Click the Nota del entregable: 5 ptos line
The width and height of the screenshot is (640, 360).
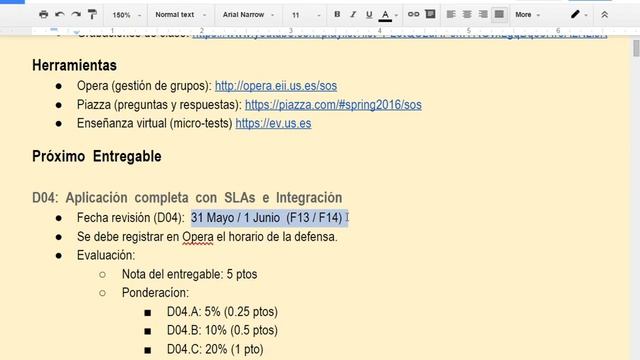(189, 274)
